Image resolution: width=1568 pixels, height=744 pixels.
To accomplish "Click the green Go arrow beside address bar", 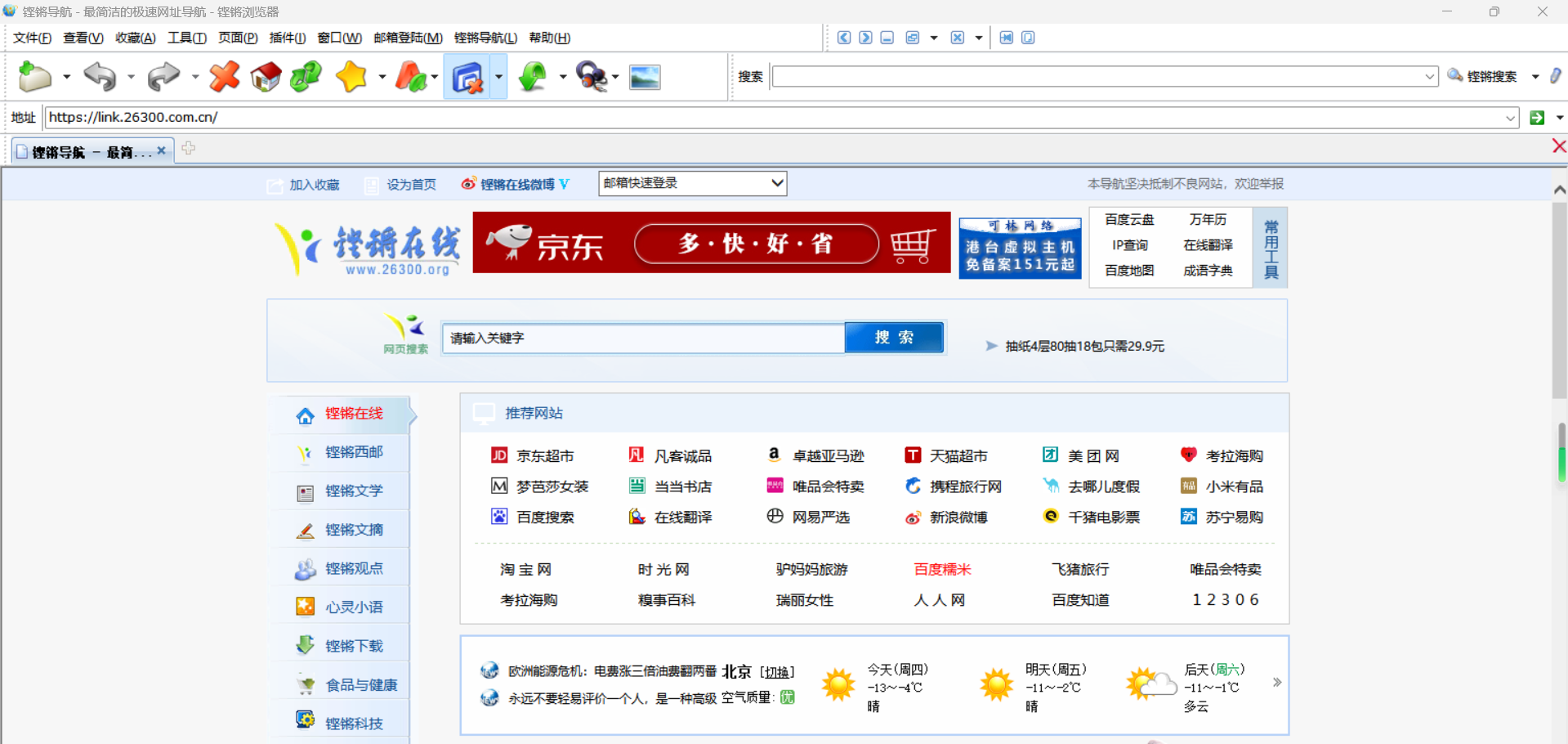I will (x=1537, y=118).
